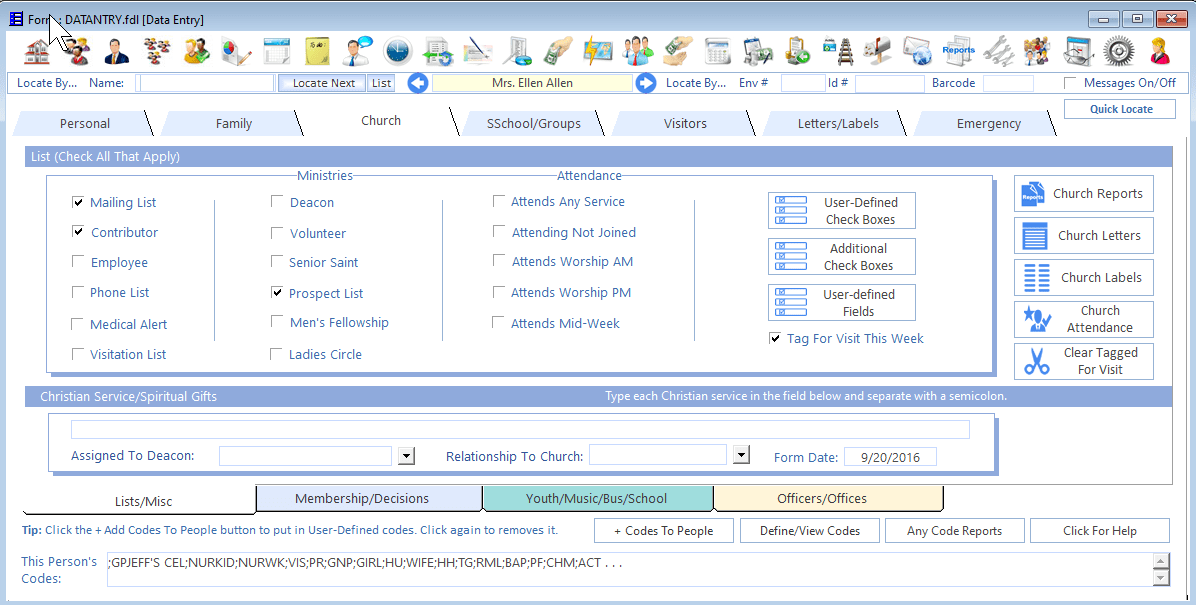Click the blue clock icon
1196x605 pixels.
pyautogui.click(x=397, y=52)
